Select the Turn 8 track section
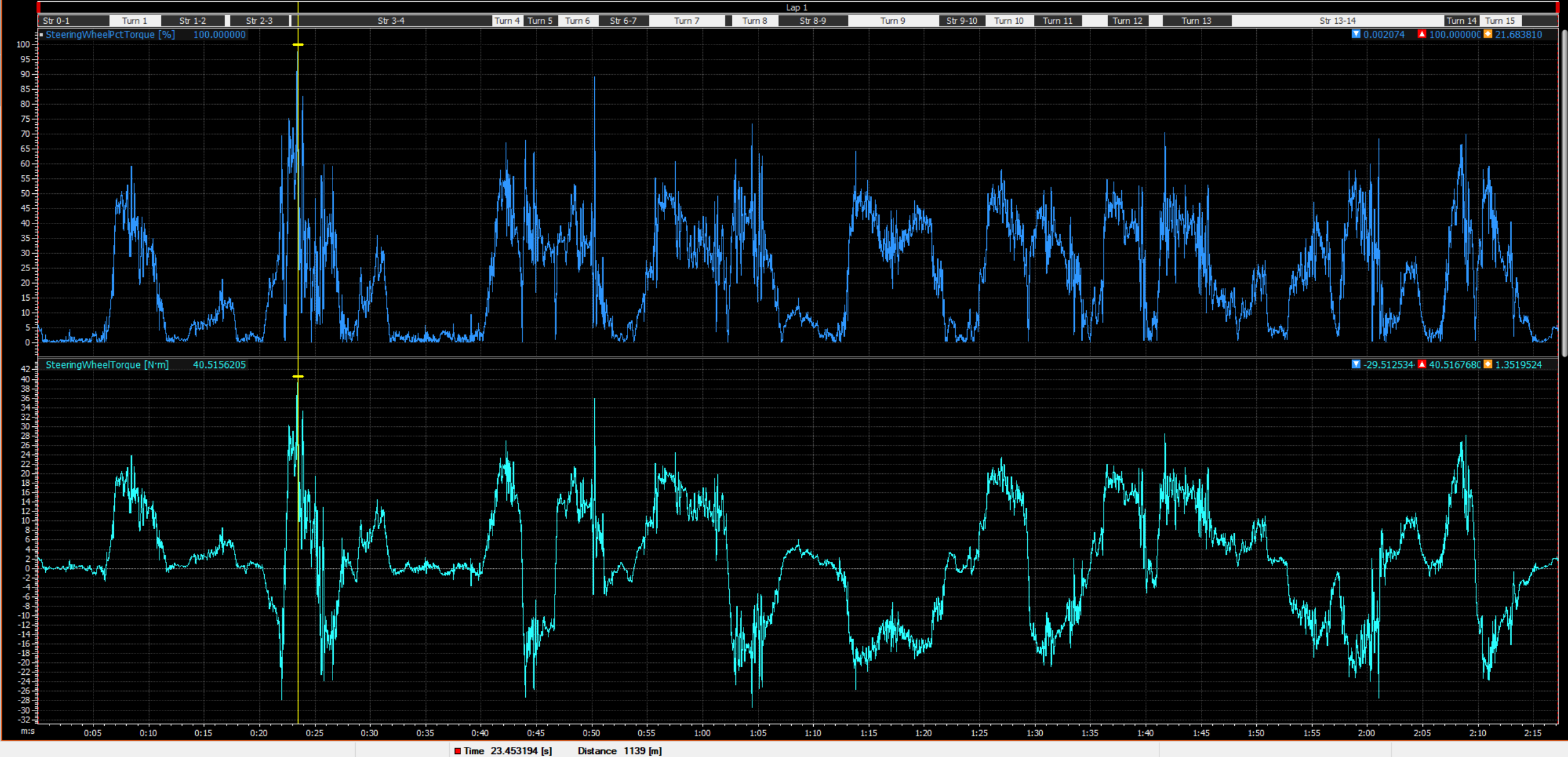Viewport: 1568px width, 757px height. click(755, 21)
